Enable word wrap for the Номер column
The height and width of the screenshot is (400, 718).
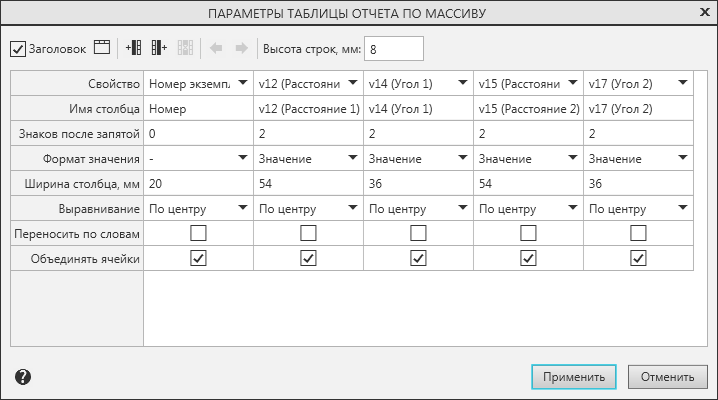pos(198,233)
